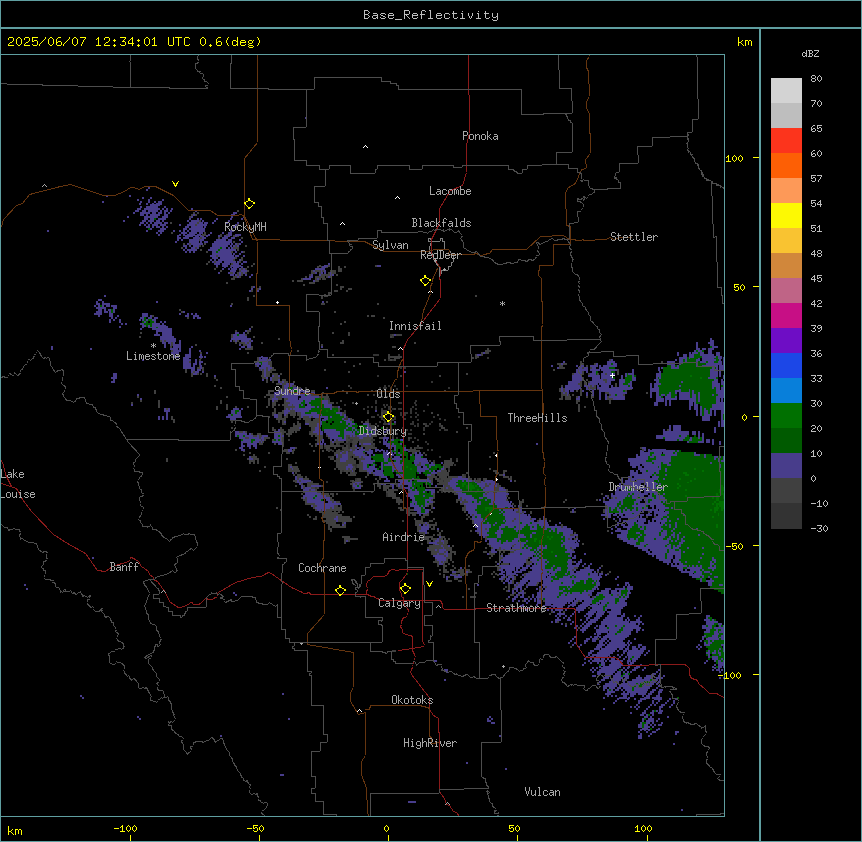
Task: Click the Vulcan town label
Action: tap(542, 792)
